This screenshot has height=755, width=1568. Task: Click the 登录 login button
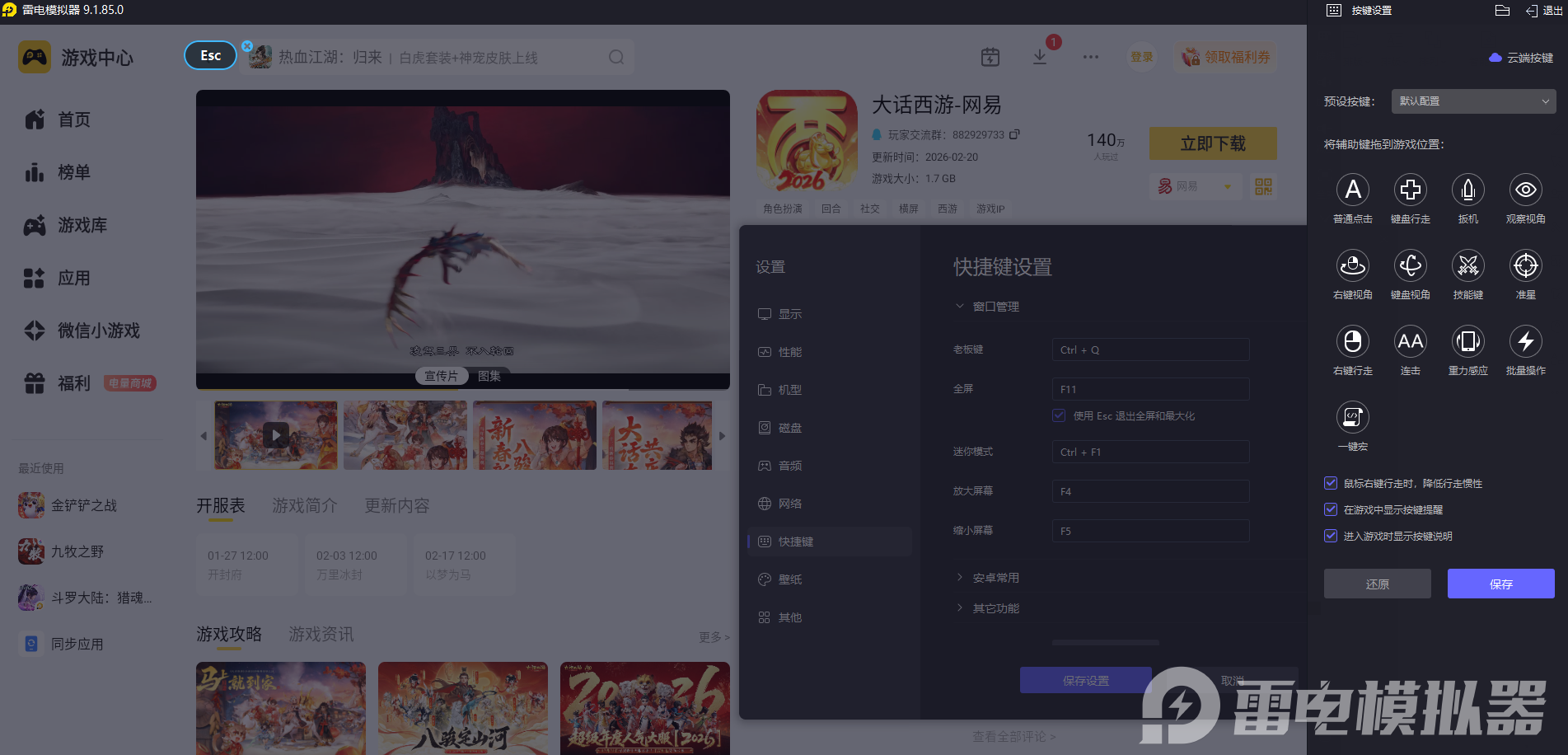tap(1142, 57)
